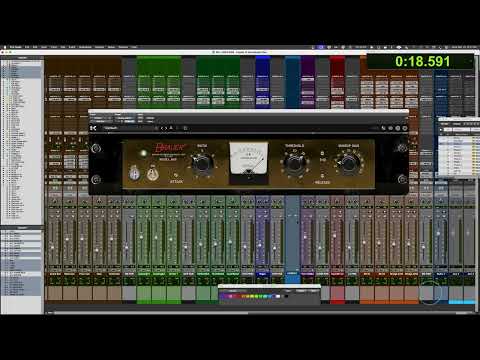
Task: Click the green main counter display
Action: (421, 61)
